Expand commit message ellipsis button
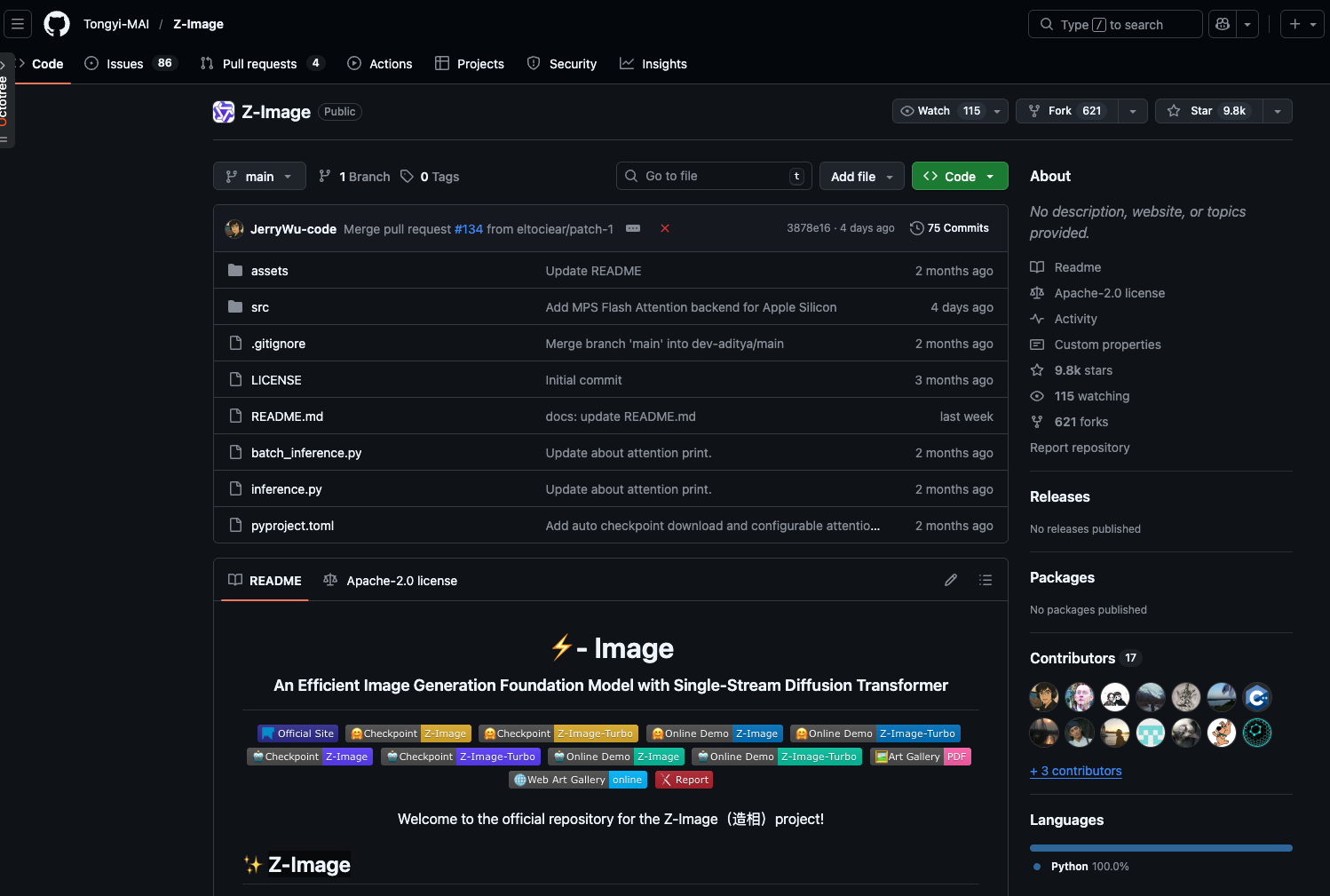Viewport: 1330px width, 896px height. (x=633, y=228)
